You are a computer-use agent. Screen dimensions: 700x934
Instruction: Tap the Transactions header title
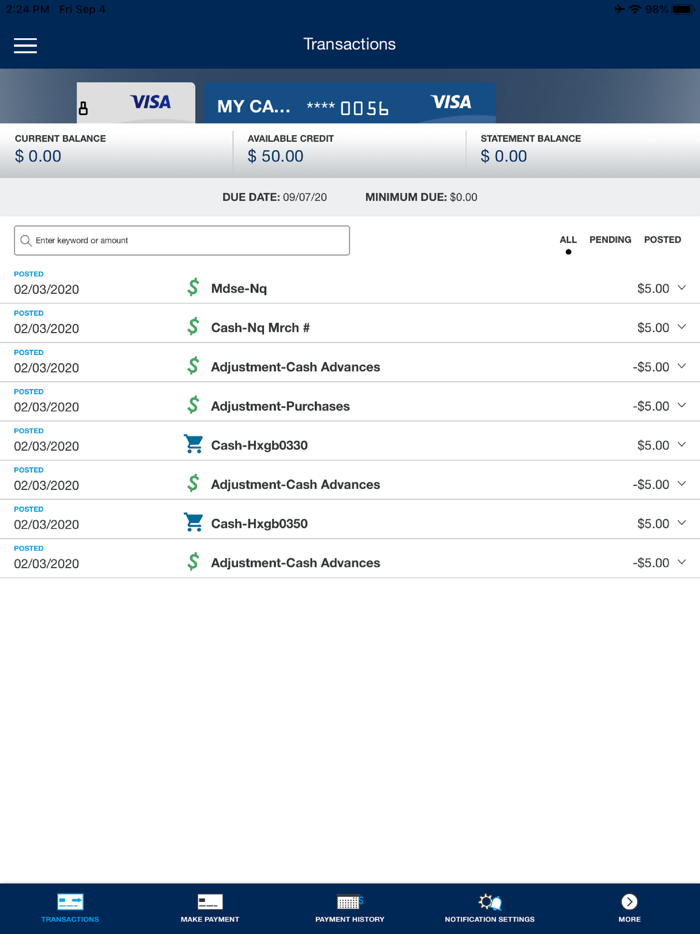pos(350,44)
